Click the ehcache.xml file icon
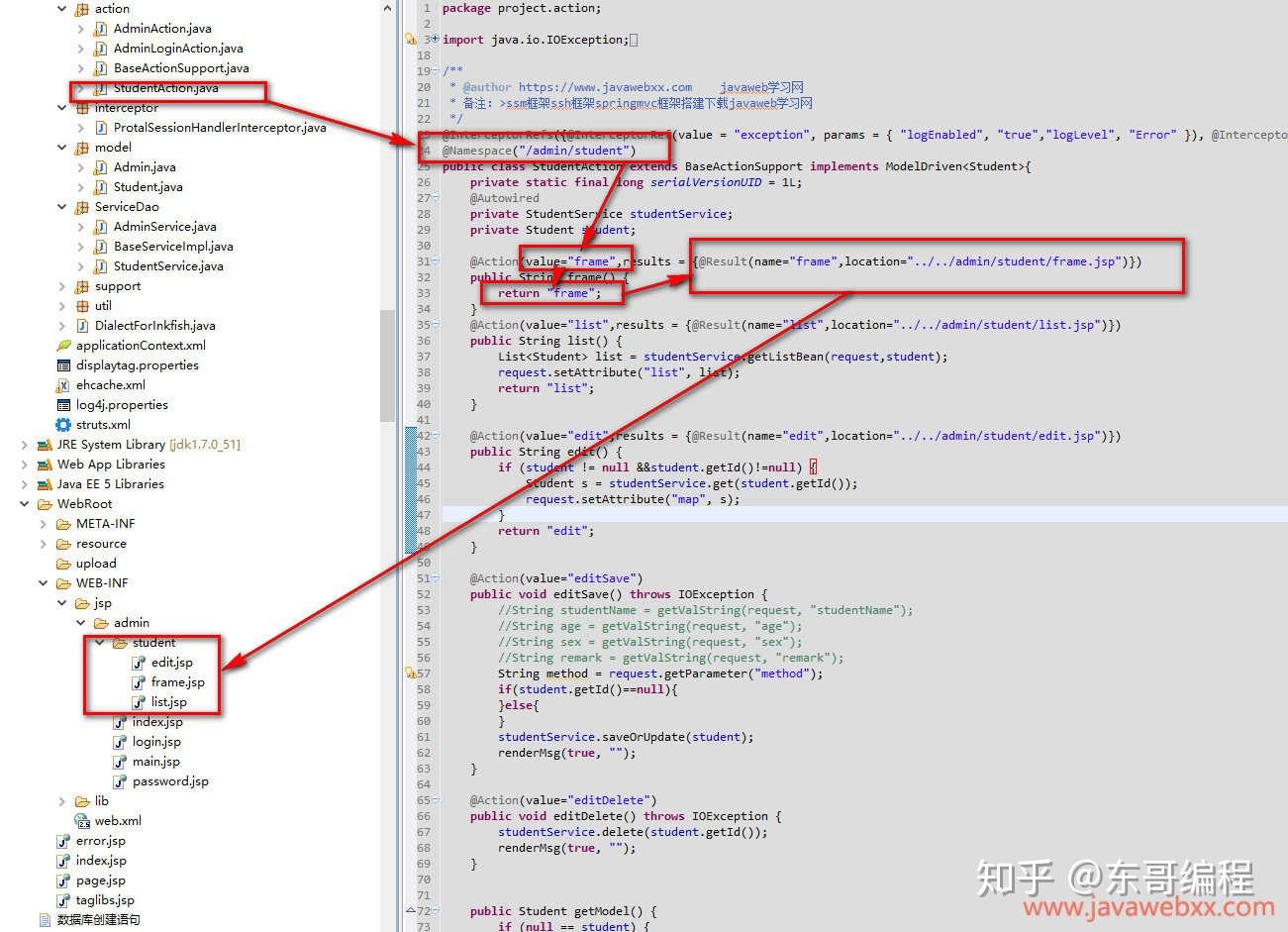Viewport: 1288px width, 932px height. [x=63, y=385]
